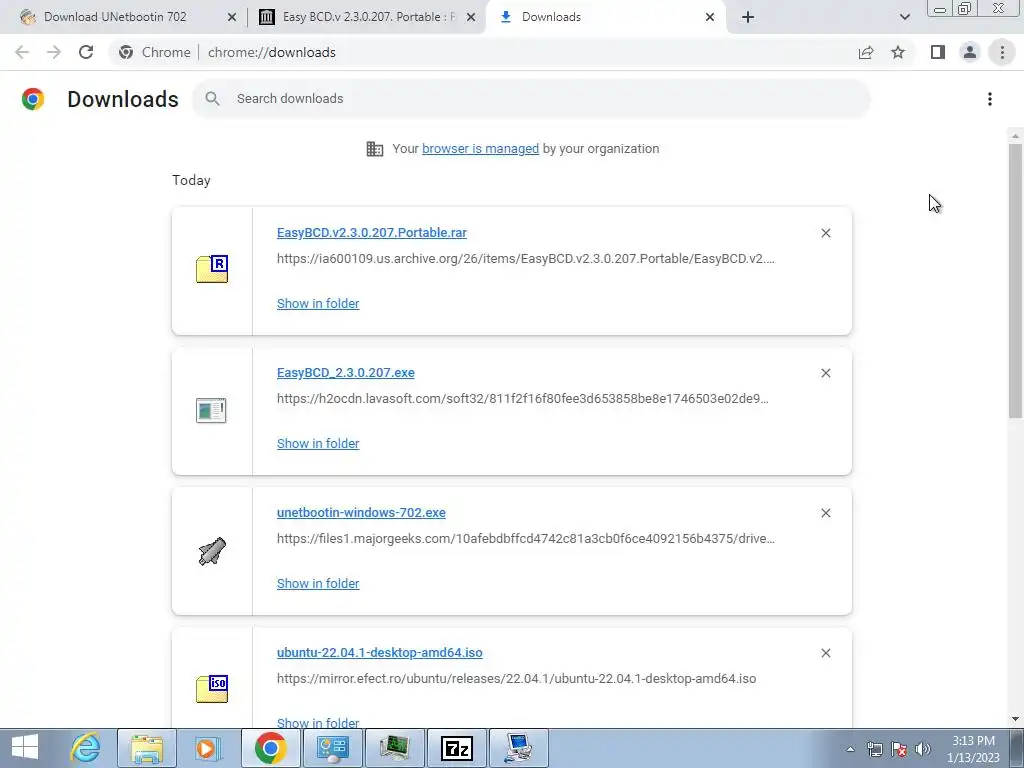1024x768 pixels.
Task: Click the lavasoft.com source URL text
Action: click(522, 398)
